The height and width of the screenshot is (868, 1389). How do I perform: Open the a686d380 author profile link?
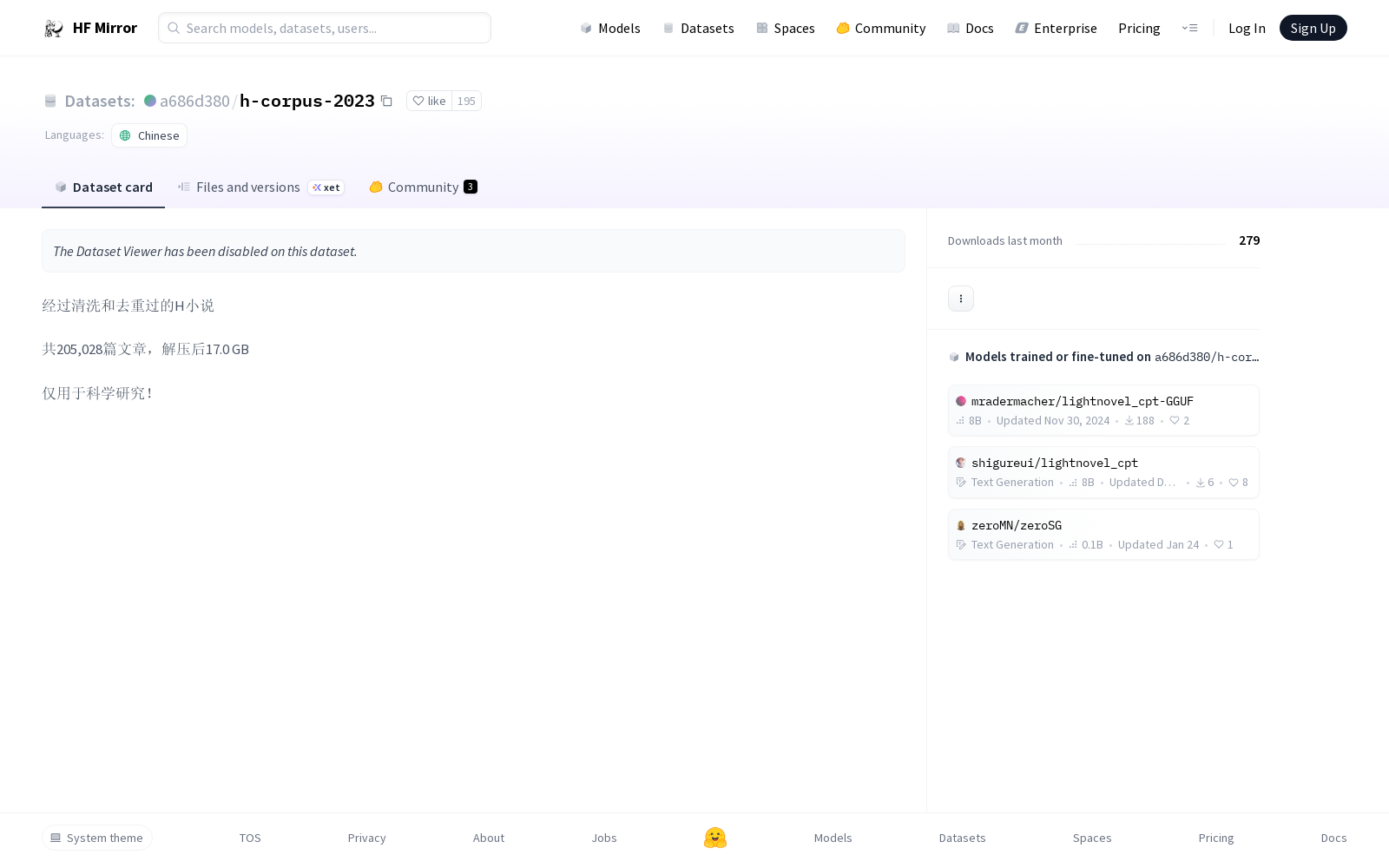coord(194,102)
